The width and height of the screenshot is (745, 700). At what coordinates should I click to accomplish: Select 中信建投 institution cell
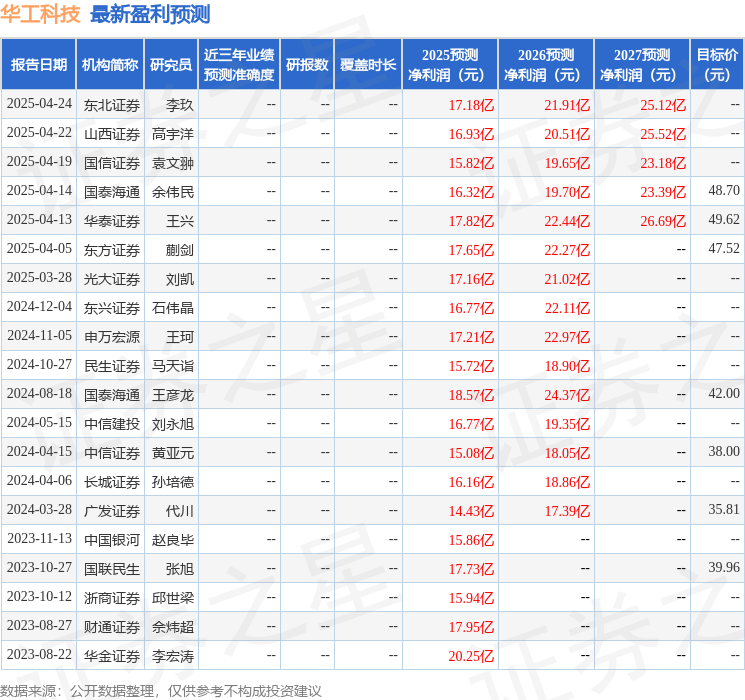point(112,424)
